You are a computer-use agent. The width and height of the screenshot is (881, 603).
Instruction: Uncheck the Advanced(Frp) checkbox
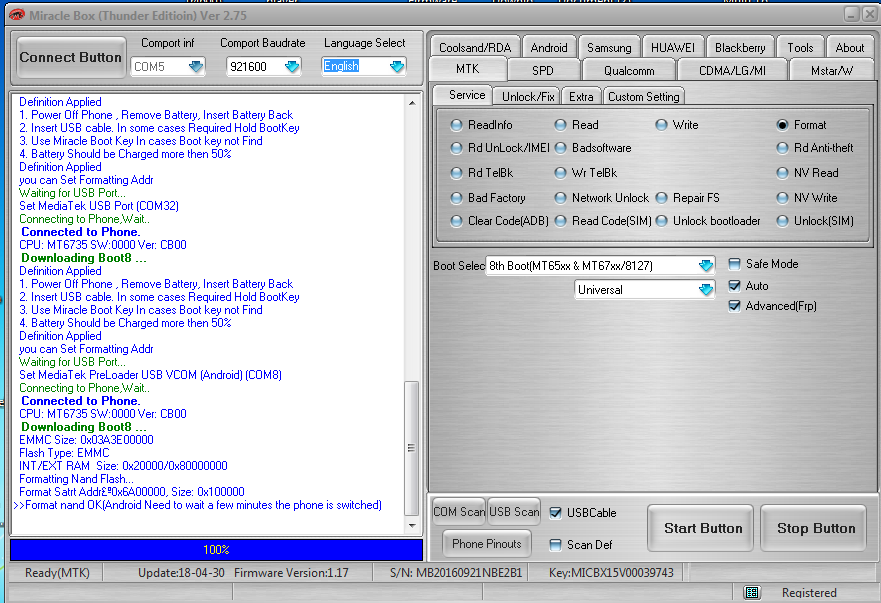(x=734, y=306)
